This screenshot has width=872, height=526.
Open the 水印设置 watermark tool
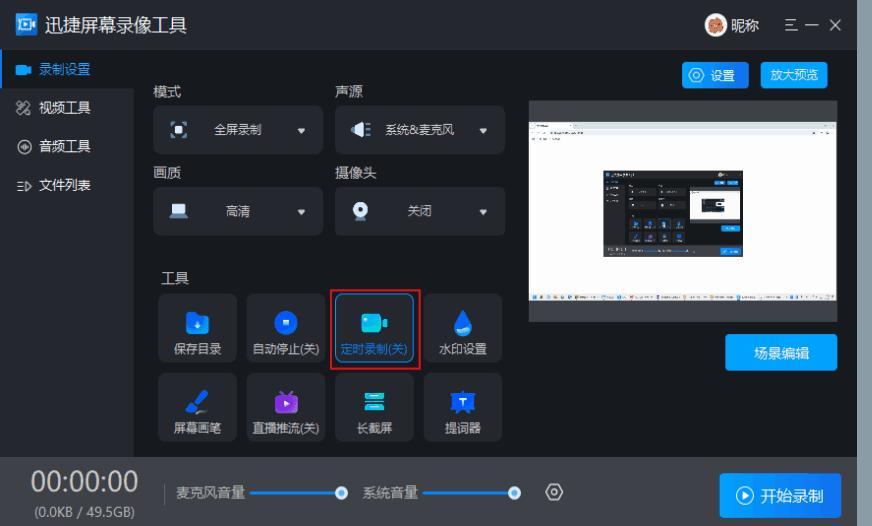click(462, 329)
